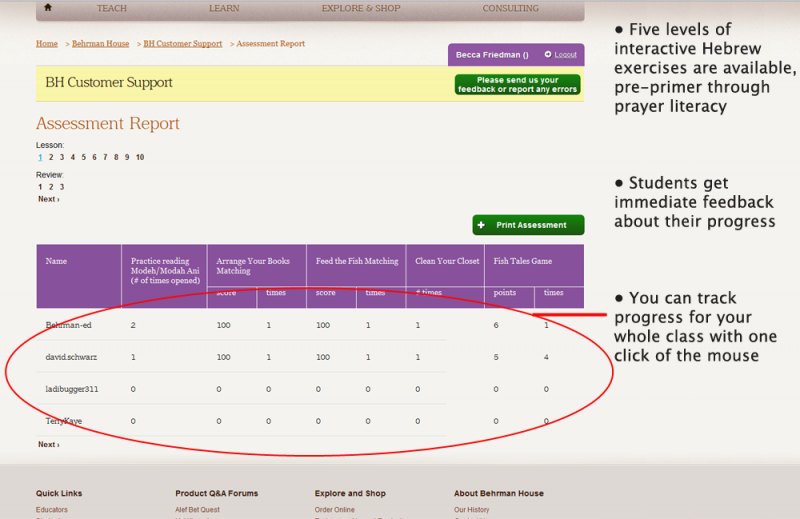Viewport: 800px width, 519px height.
Task: Select Lesson 1
Action: point(40,157)
